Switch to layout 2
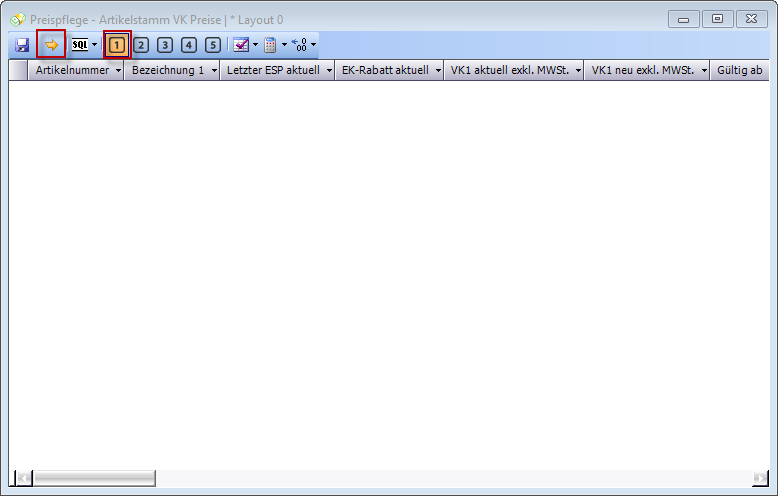Viewport: 778px width, 496px height. [x=141, y=45]
